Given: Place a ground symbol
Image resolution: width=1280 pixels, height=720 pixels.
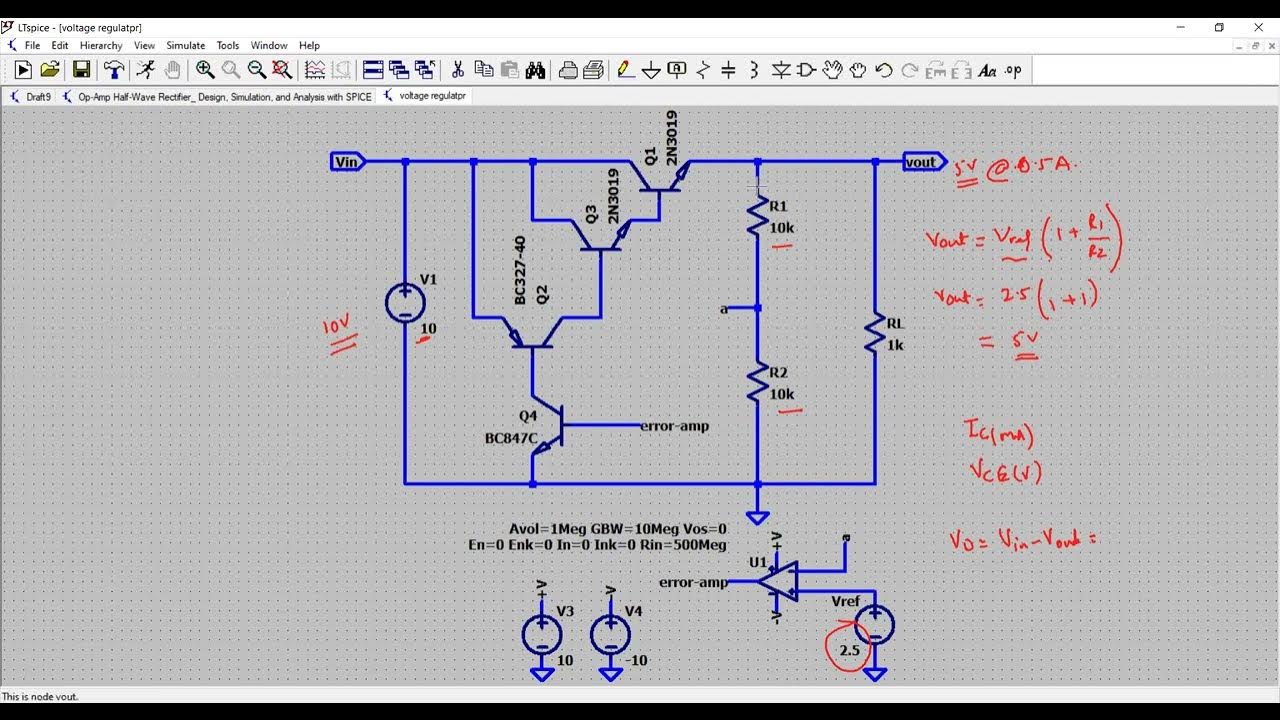Looking at the screenshot, I should [x=651, y=70].
